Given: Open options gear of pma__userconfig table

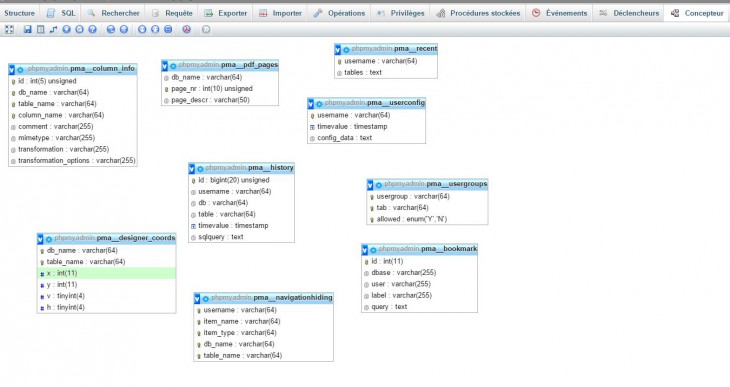Looking at the screenshot, I should (319, 104).
